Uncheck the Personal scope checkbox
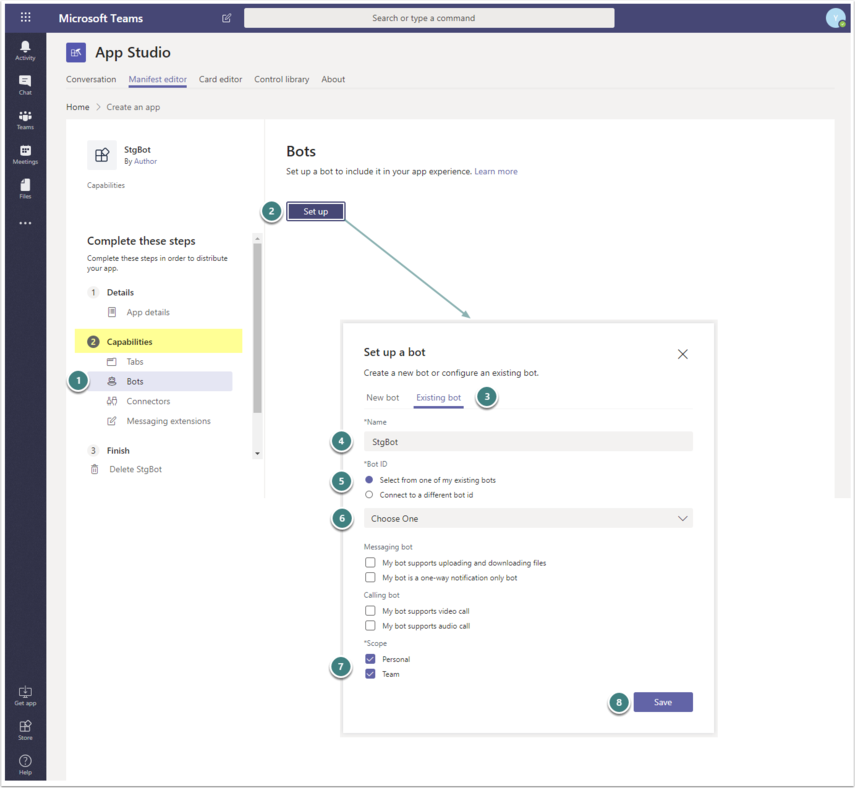The height and width of the screenshot is (788, 855). [370, 659]
